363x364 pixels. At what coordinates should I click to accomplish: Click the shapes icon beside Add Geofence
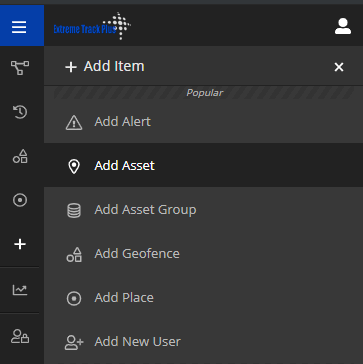pos(74,255)
